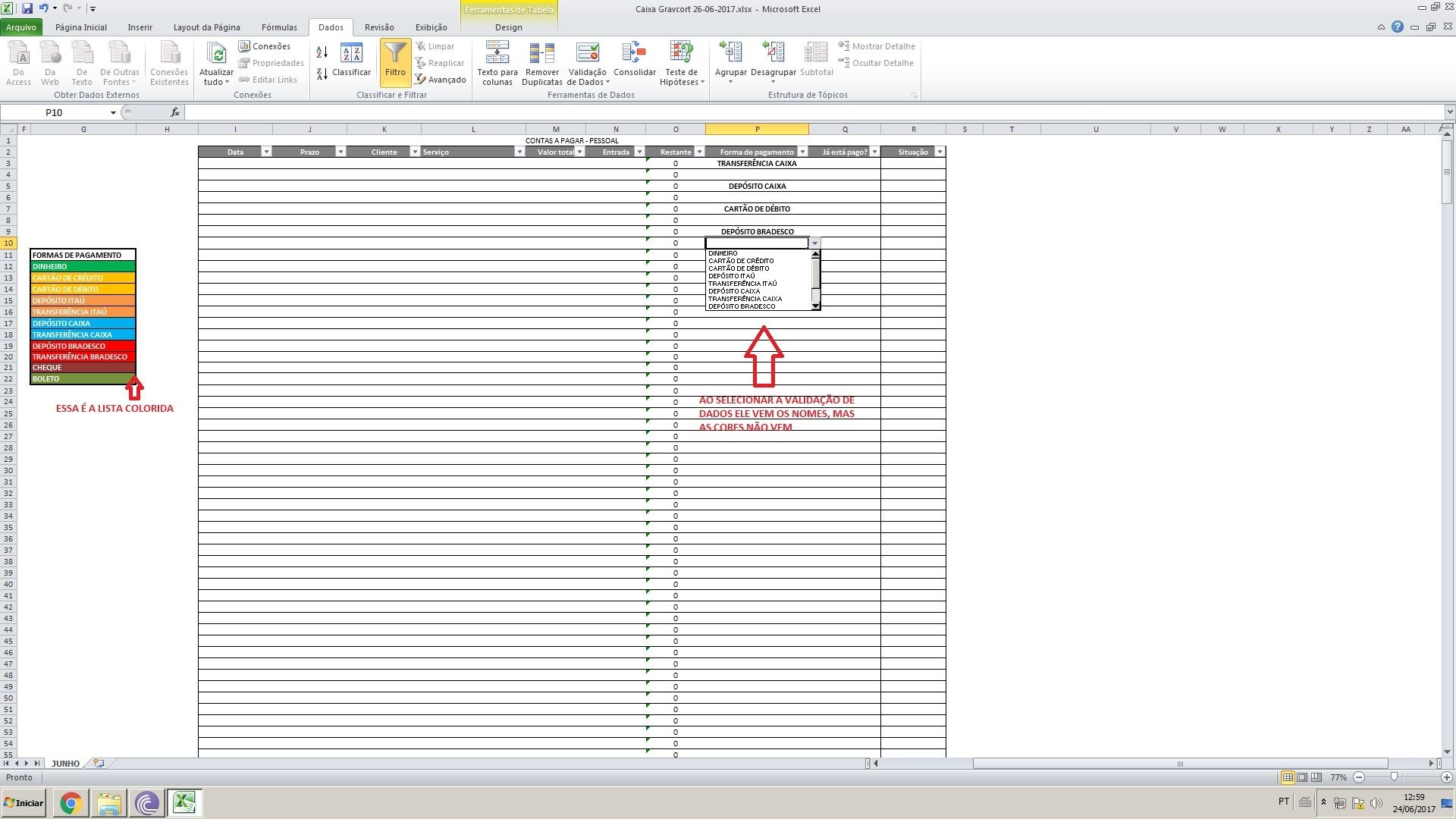Switch to the Revisão tab
The height and width of the screenshot is (819, 1456).
pyautogui.click(x=379, y=27)
